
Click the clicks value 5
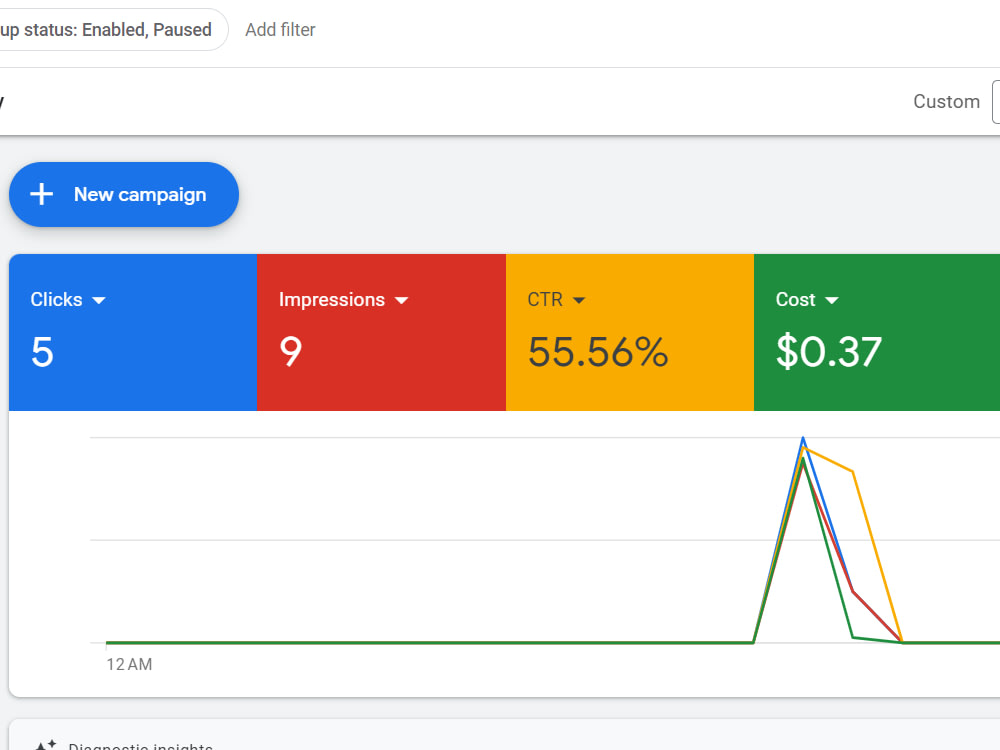point(42,352)
